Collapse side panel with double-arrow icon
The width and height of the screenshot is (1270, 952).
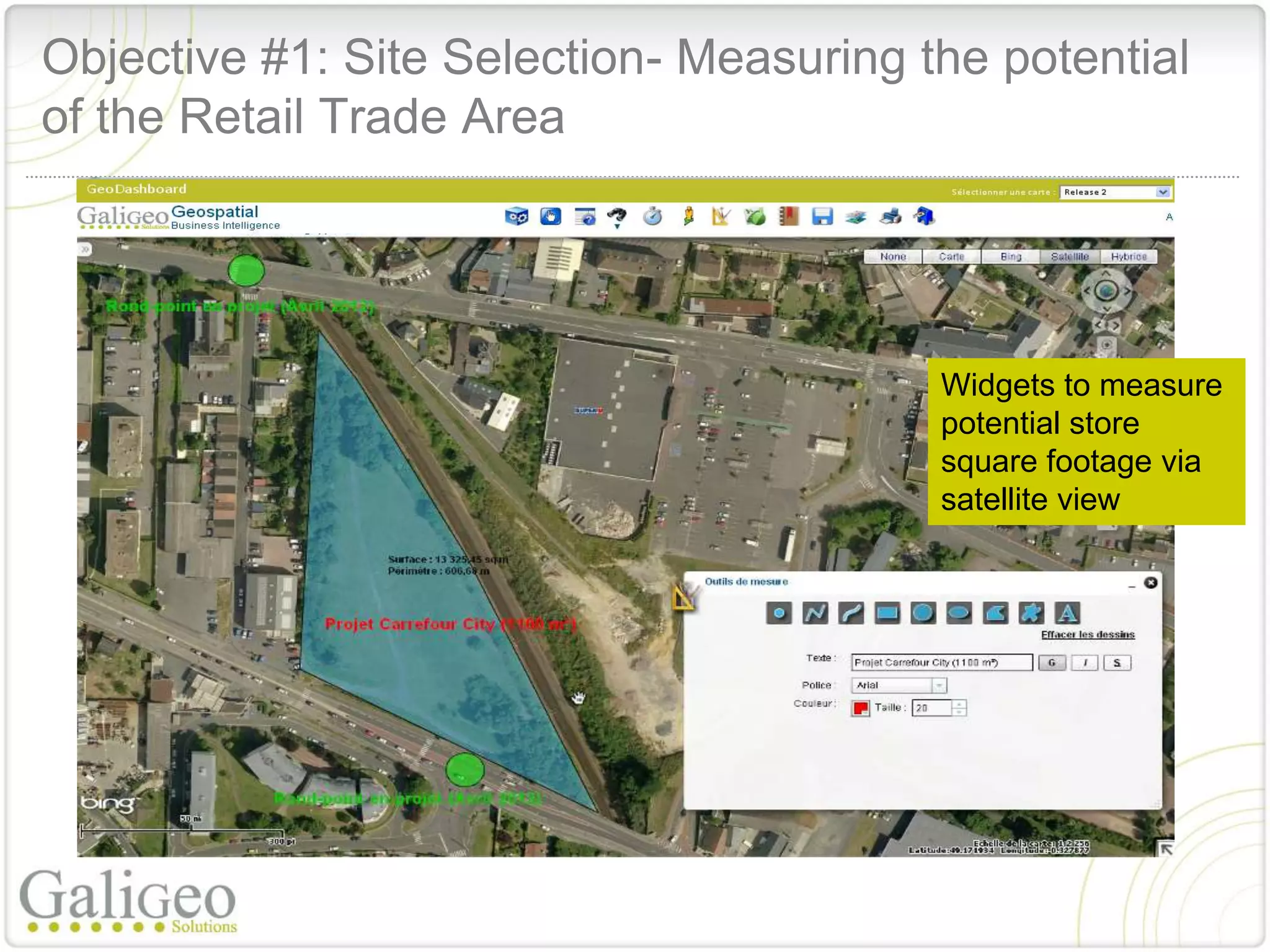85,249
